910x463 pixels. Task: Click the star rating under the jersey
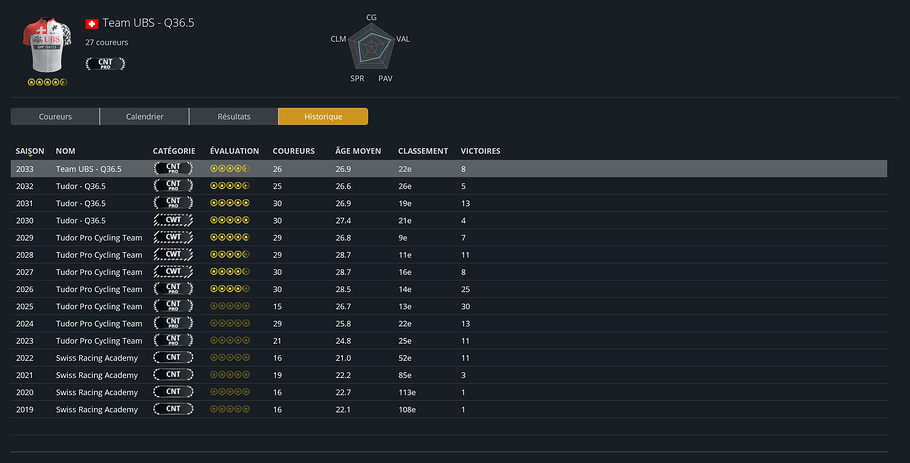point(47,82)
